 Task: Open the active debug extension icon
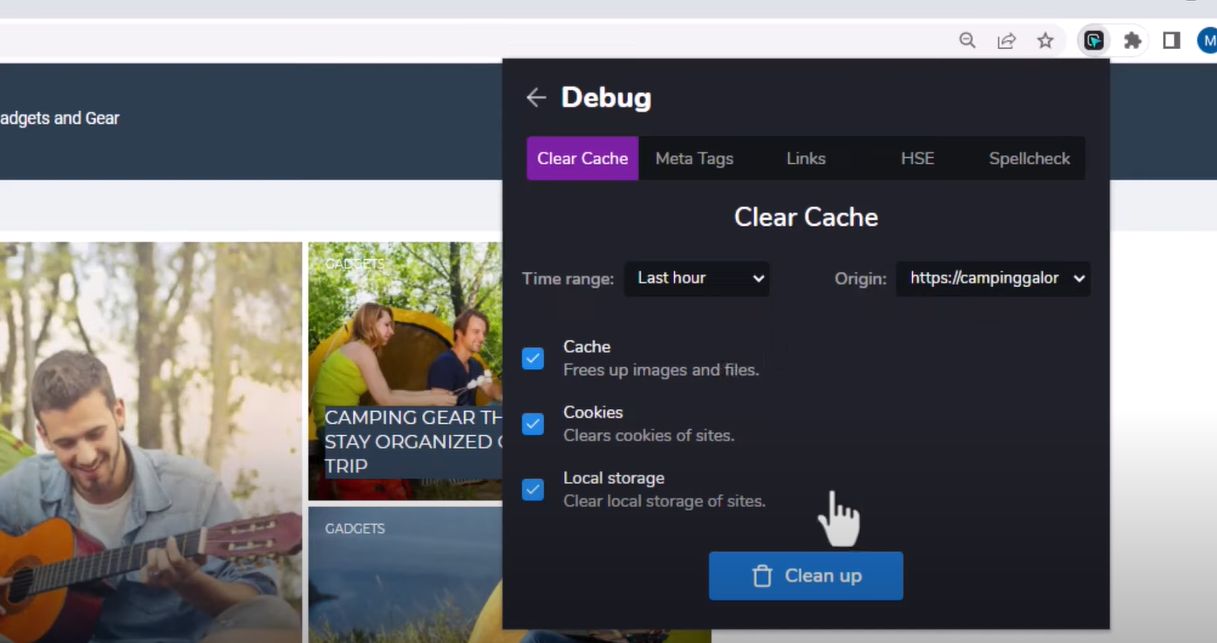pos(1094,41)
